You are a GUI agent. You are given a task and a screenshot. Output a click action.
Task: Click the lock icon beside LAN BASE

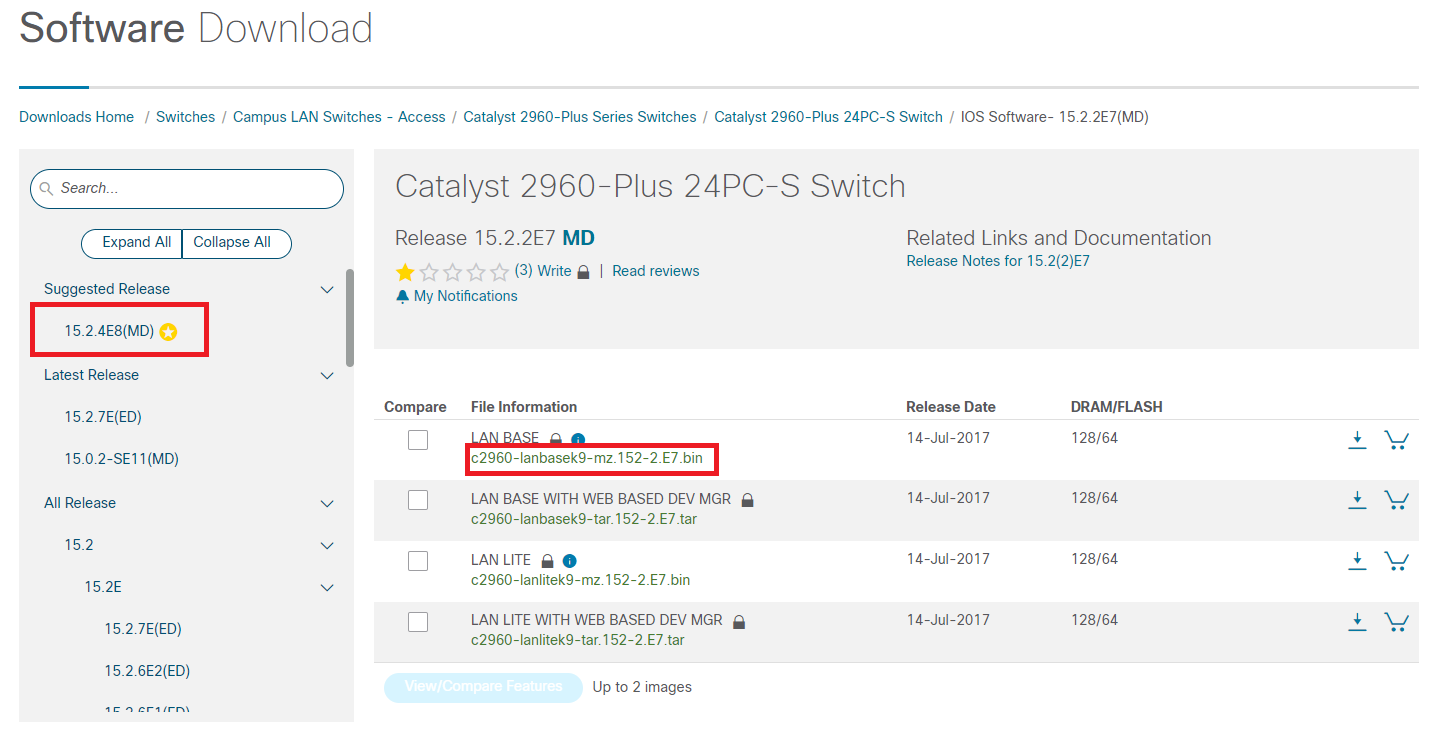[556, 439]
